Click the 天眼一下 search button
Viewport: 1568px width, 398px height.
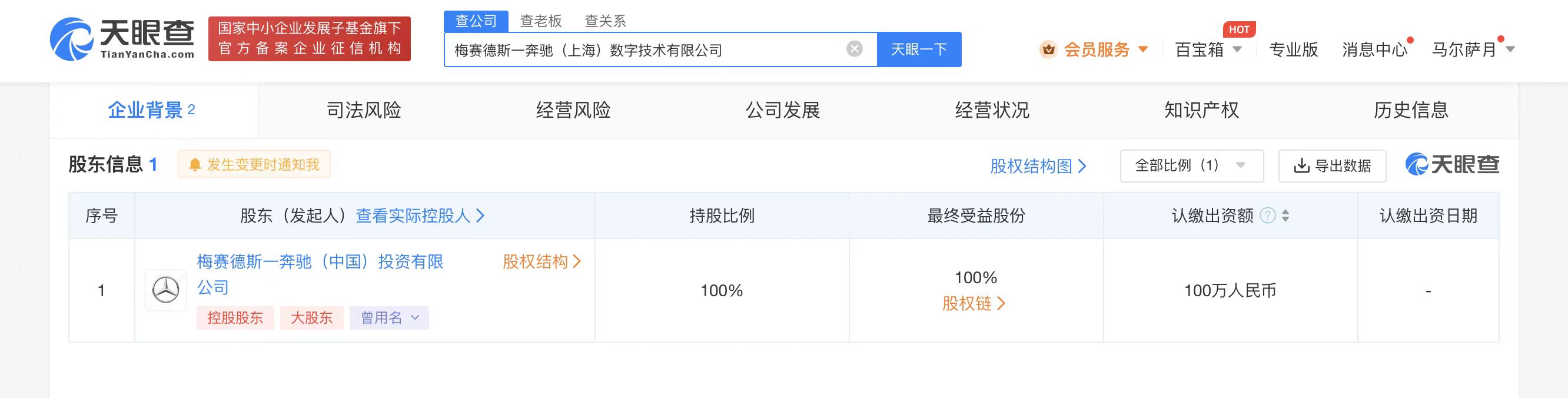pyautogui.click(x=919, y=49)
